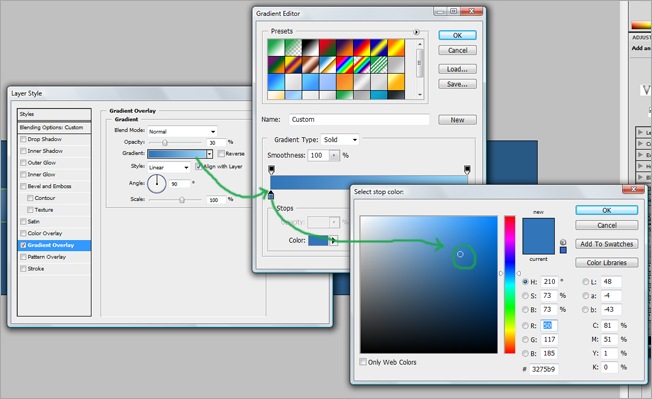Open the Smoothness value arrow slider
652x399 pixels.
pyautogui.click(x=335, y=155)
